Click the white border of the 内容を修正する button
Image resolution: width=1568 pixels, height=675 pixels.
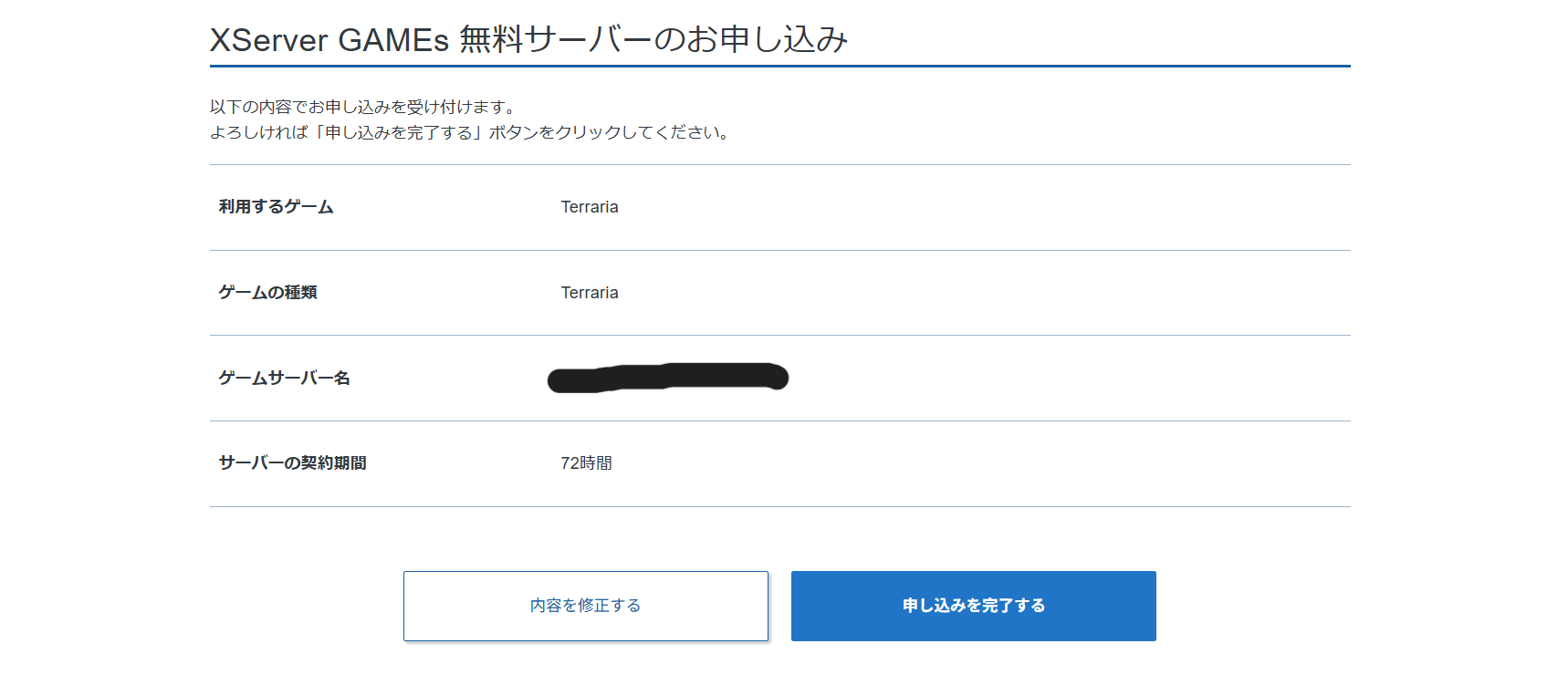(x=585, y=573)
